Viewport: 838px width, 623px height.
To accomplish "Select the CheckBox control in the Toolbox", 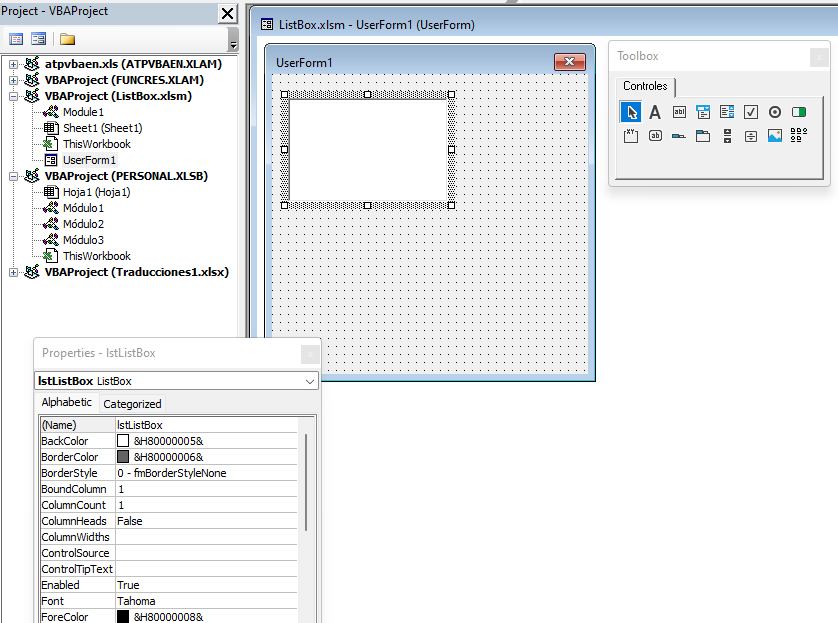I will [751, 112].
